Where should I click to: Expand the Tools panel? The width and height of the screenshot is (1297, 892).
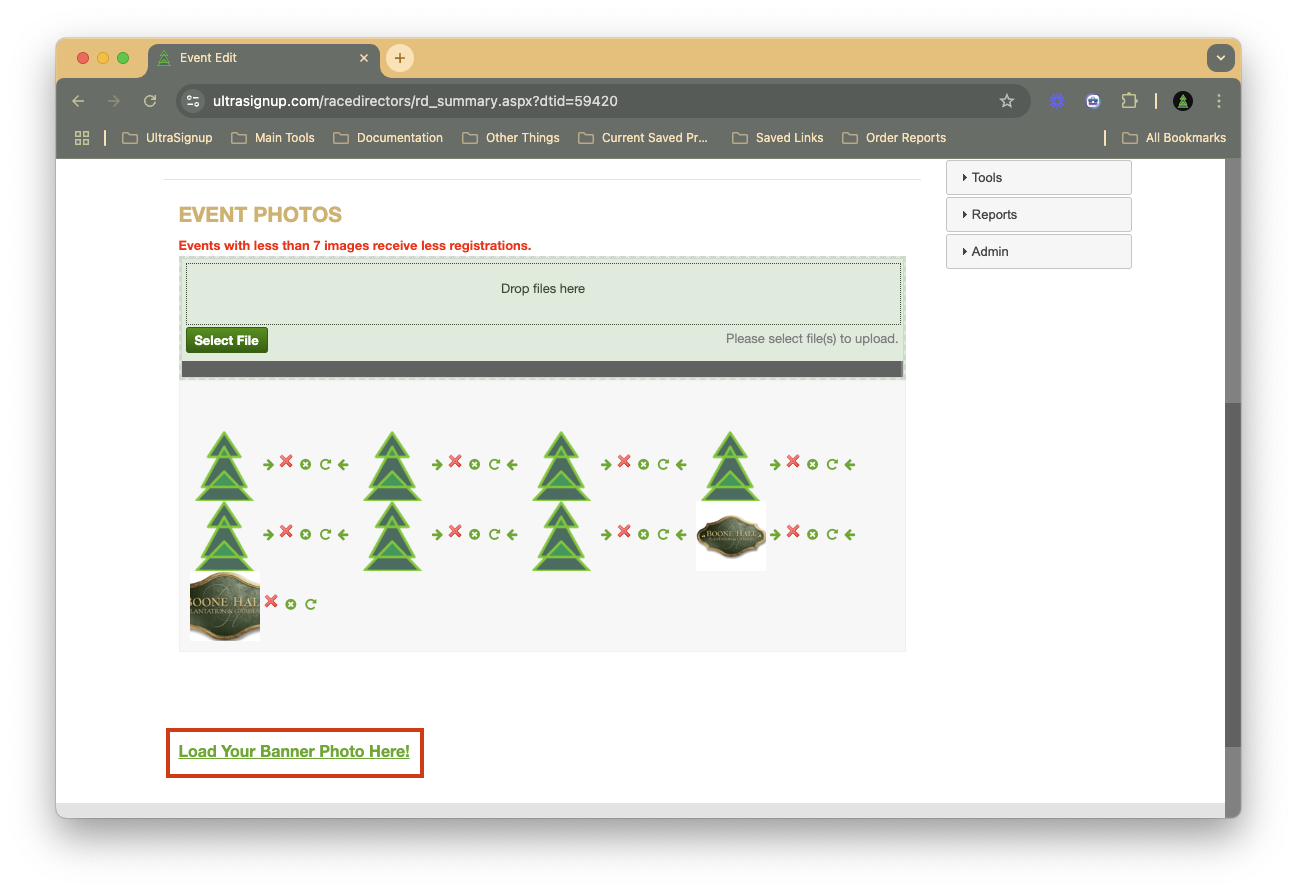1038,178
